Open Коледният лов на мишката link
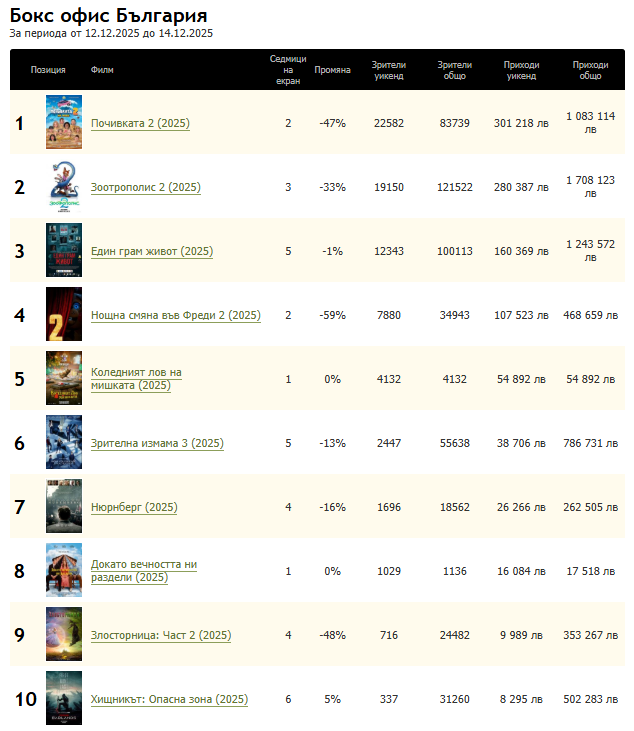This screenshot has height=731, width=634. click(x=136, y=379)
